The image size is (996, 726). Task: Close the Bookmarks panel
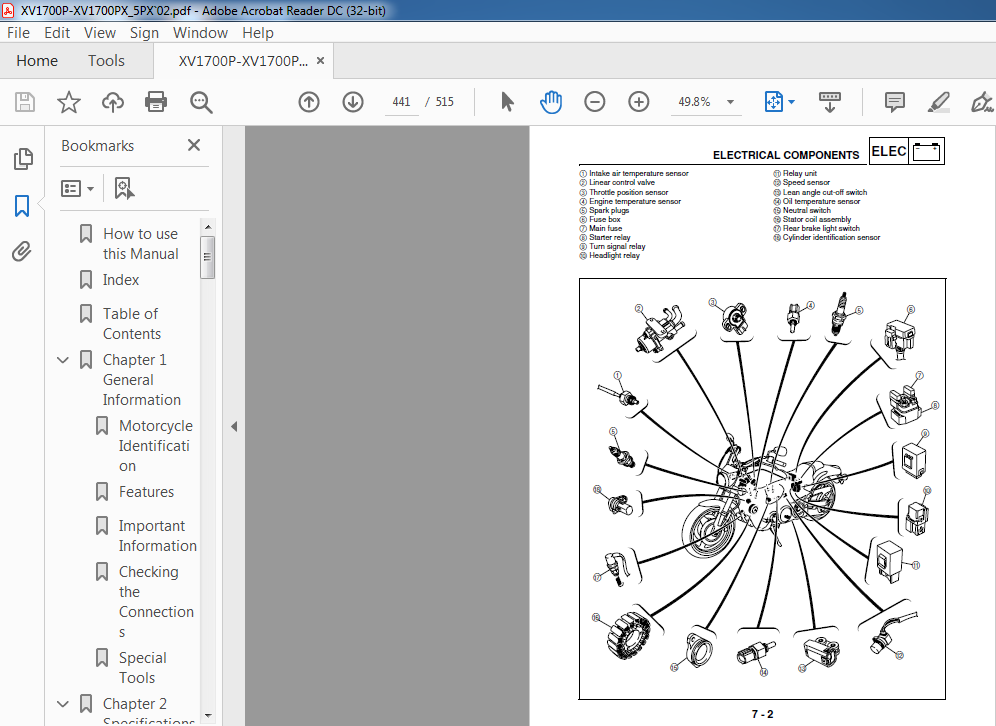194,145
